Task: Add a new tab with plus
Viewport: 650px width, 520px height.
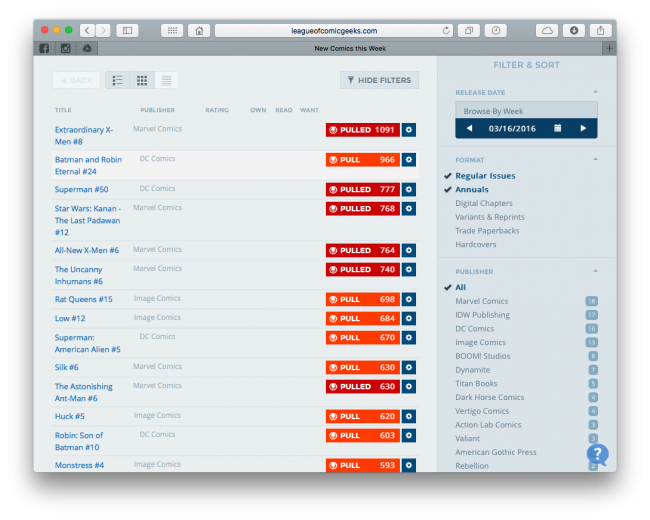Action: [x=609, y=48]
